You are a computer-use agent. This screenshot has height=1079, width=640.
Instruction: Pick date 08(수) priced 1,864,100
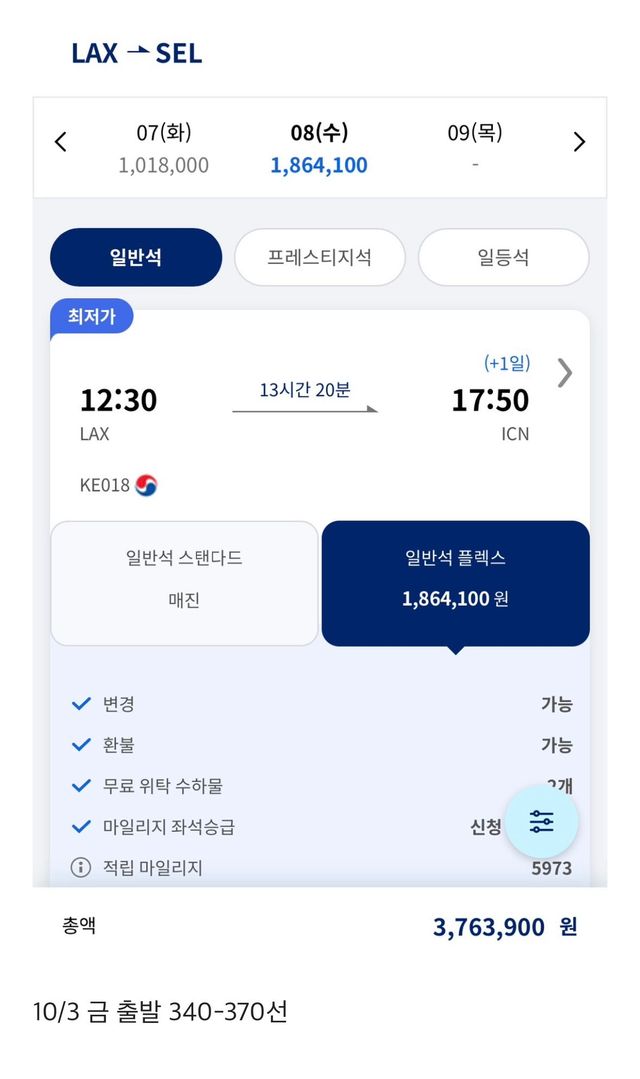(x=319, y=148)
